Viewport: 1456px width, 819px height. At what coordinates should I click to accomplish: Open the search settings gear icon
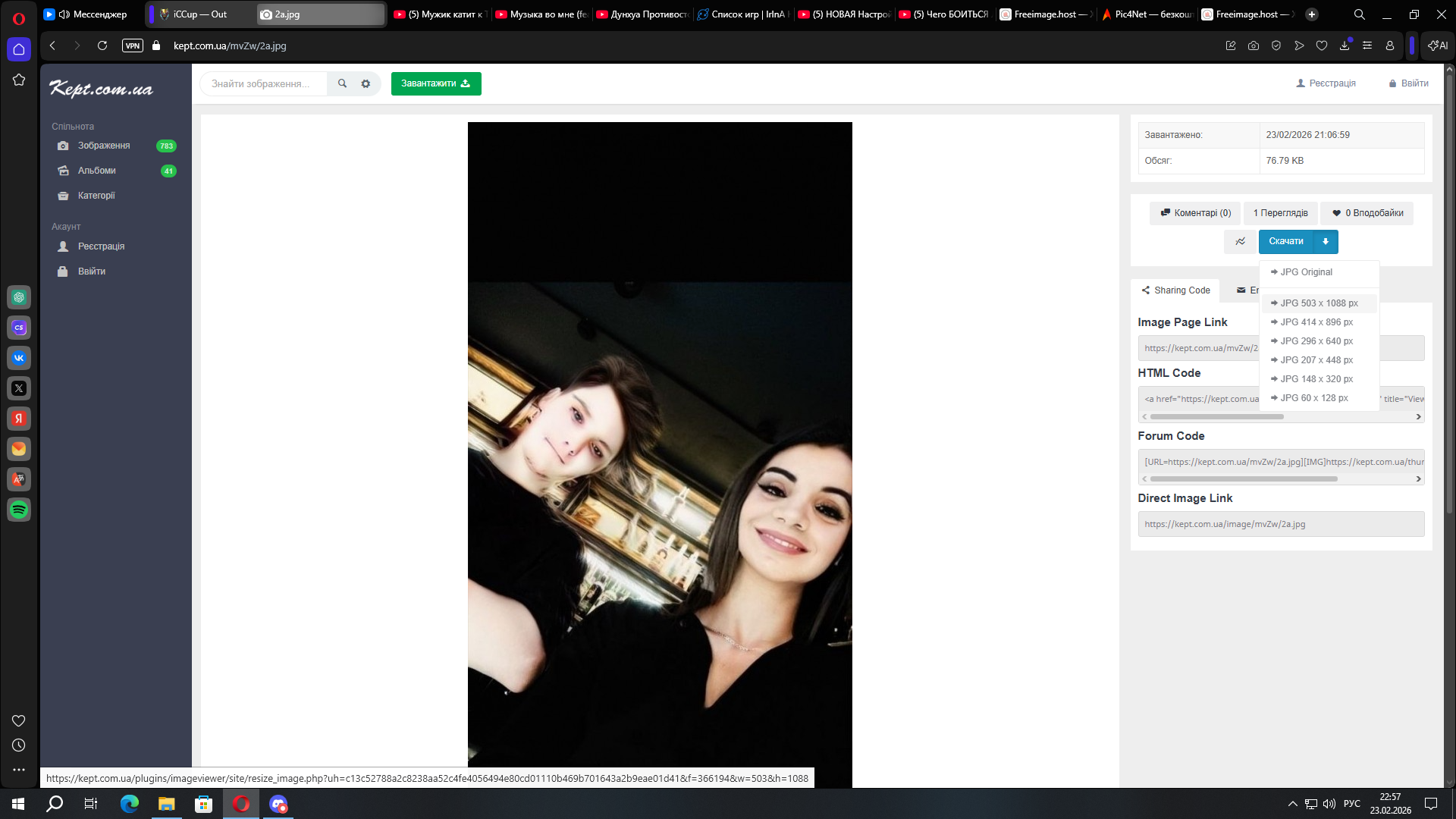366,83
